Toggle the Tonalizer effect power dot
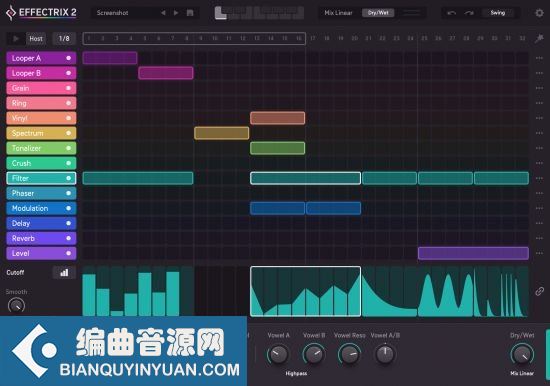Viewport: 550px width, 386px height. tap(69, 148)
